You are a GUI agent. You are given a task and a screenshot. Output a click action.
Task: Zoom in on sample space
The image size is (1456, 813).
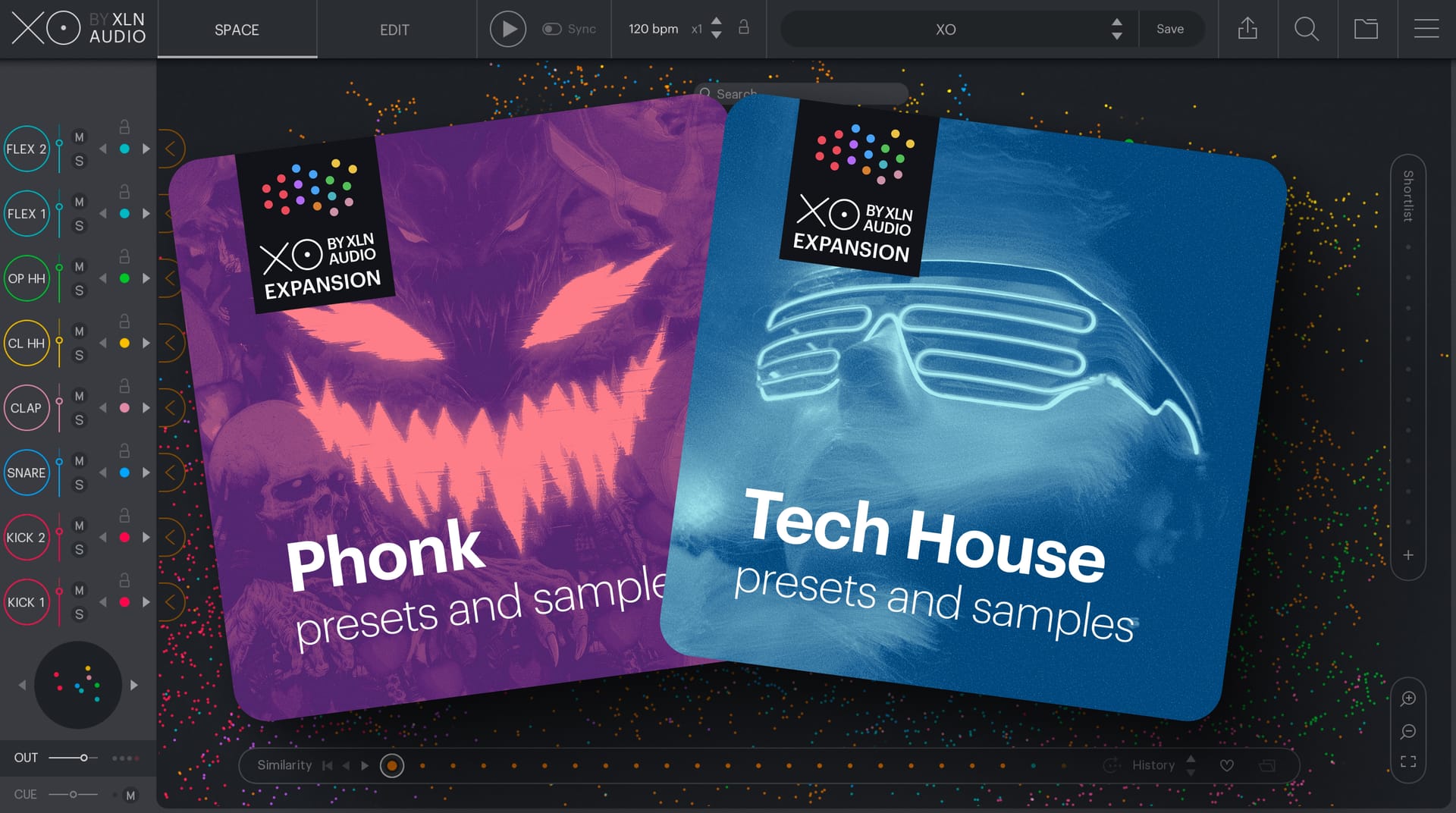pos(1408,698)
